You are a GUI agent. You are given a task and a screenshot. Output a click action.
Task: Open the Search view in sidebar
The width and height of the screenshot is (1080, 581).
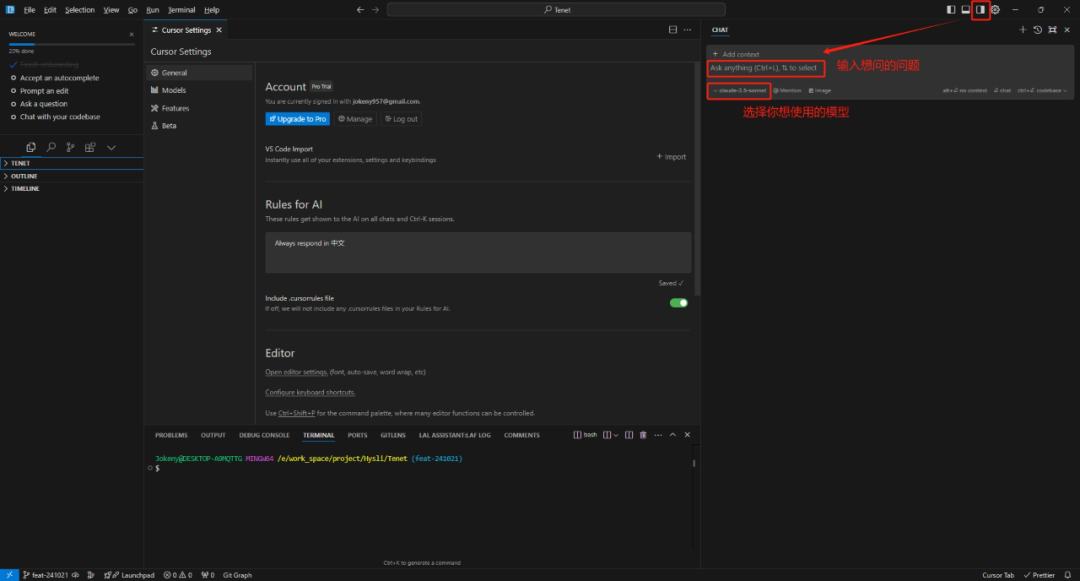(x=51, y=147)
